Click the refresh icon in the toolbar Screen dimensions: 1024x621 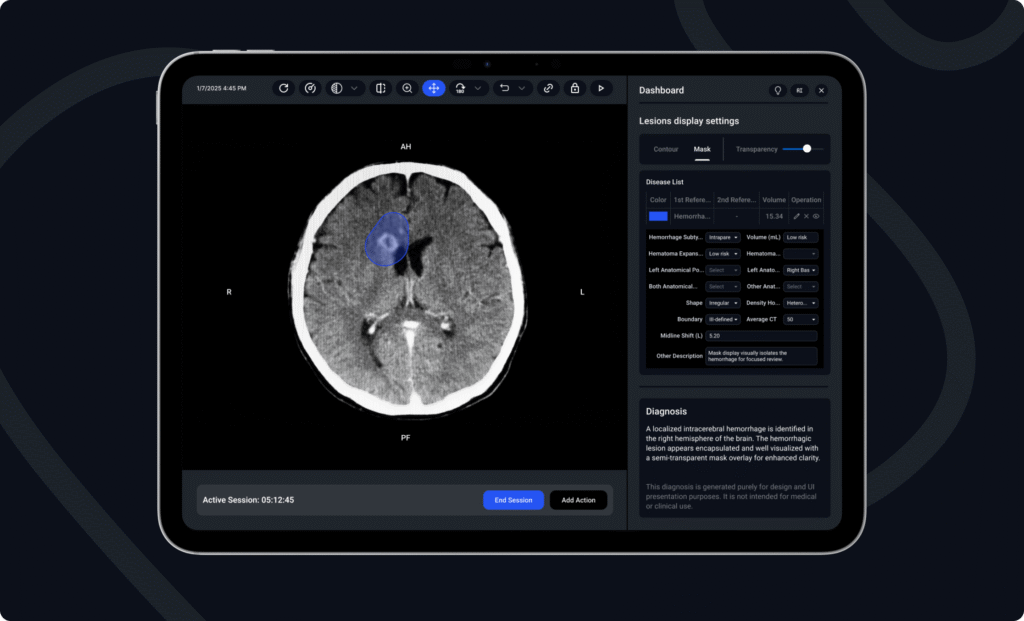point(284,88)
